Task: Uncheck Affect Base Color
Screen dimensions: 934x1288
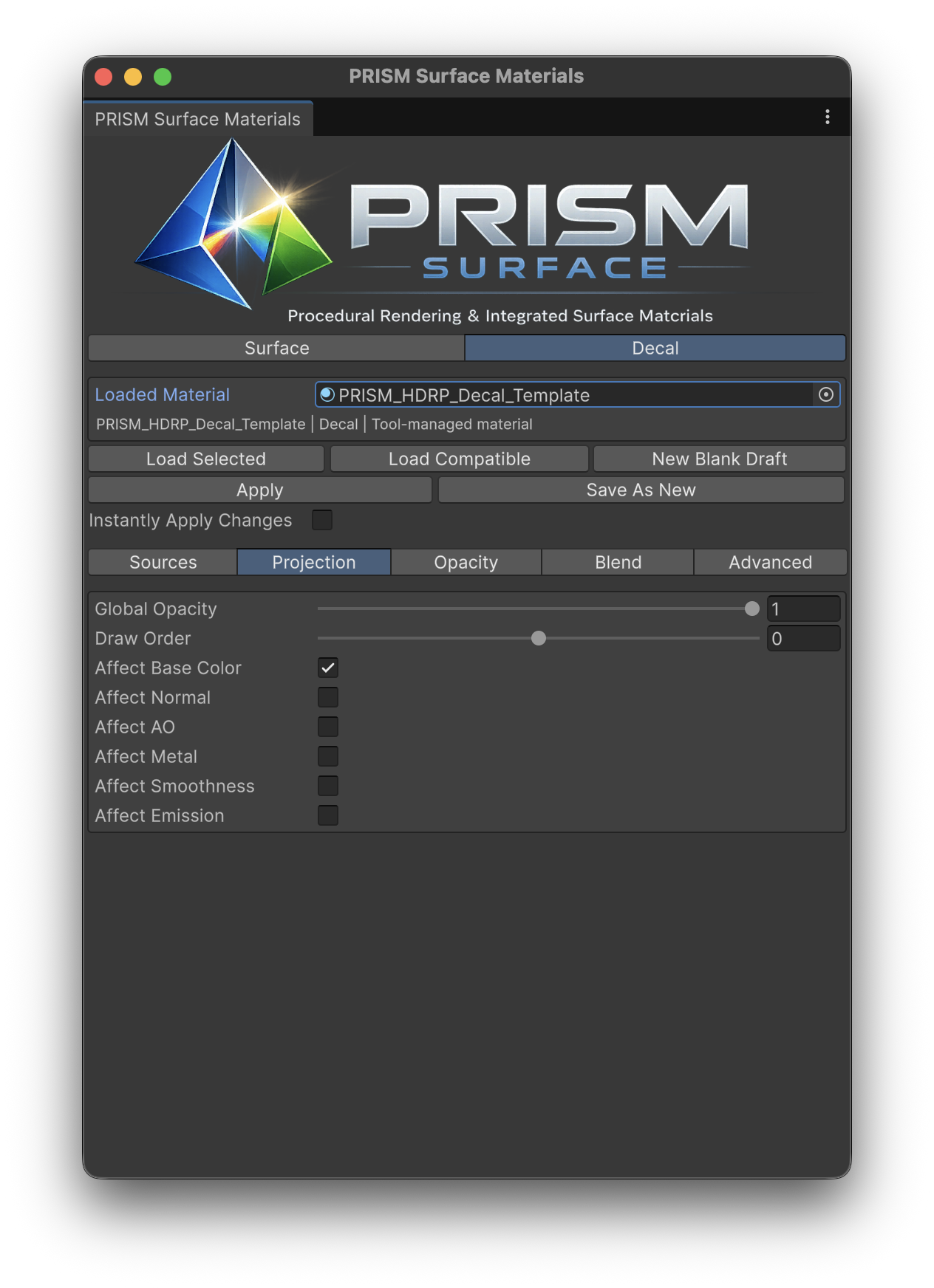Action: [x=328, y=668]
